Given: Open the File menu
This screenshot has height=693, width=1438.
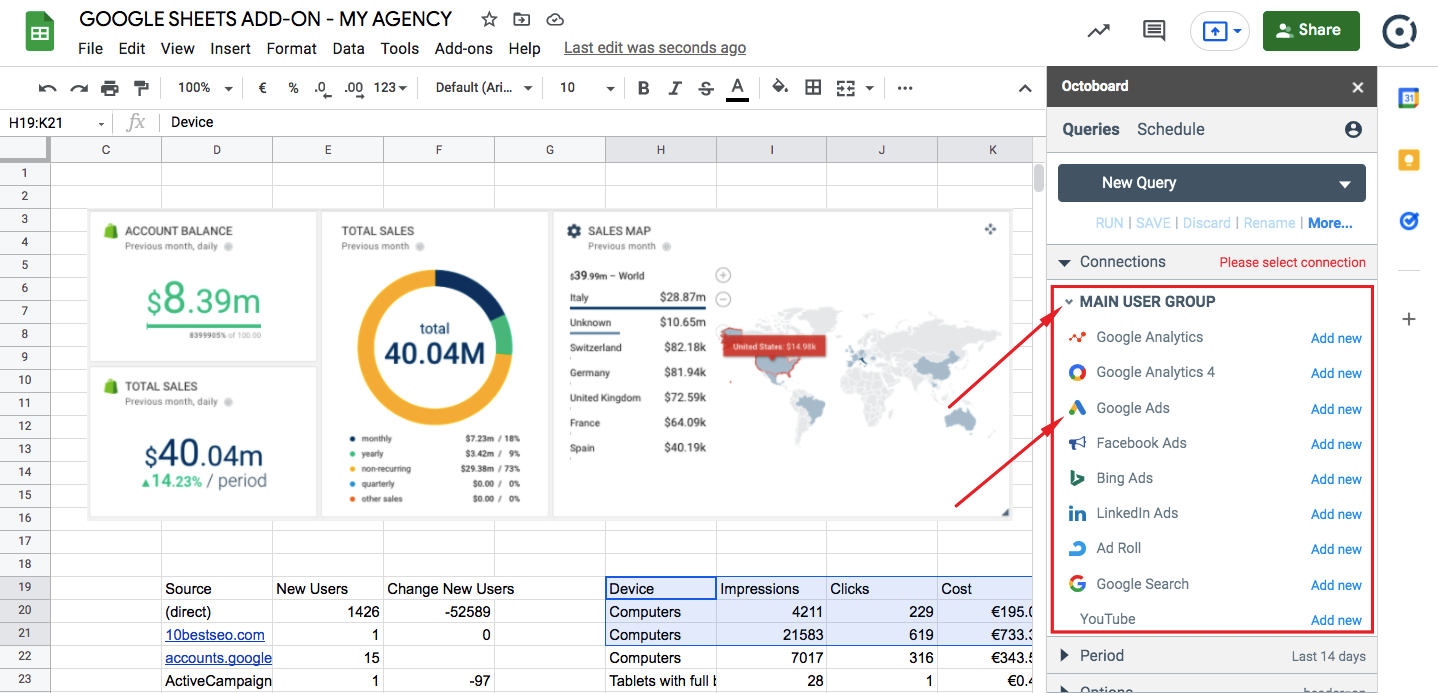Looking at the screenshot, I should (x=90, y=48).
